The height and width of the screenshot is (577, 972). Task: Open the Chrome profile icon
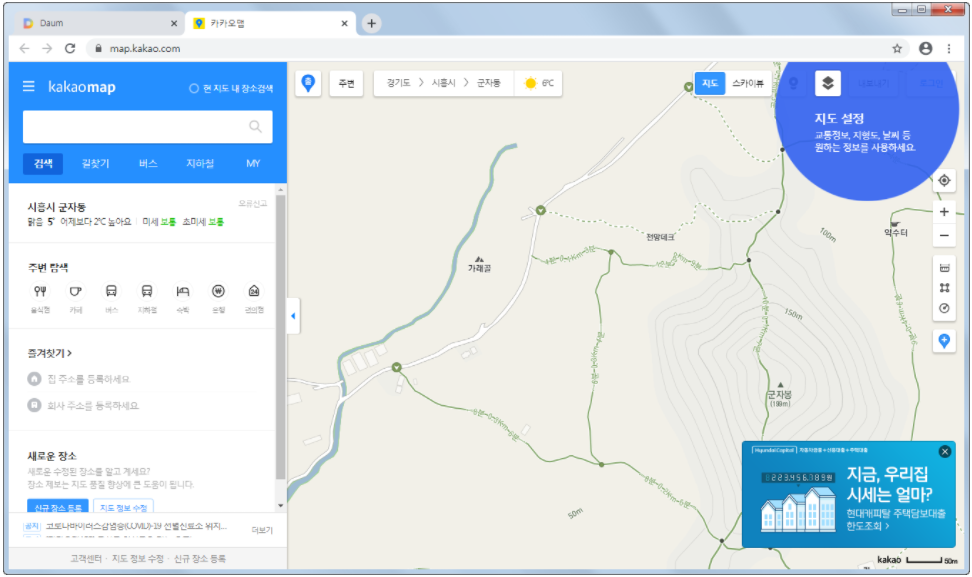coord(925,48)
